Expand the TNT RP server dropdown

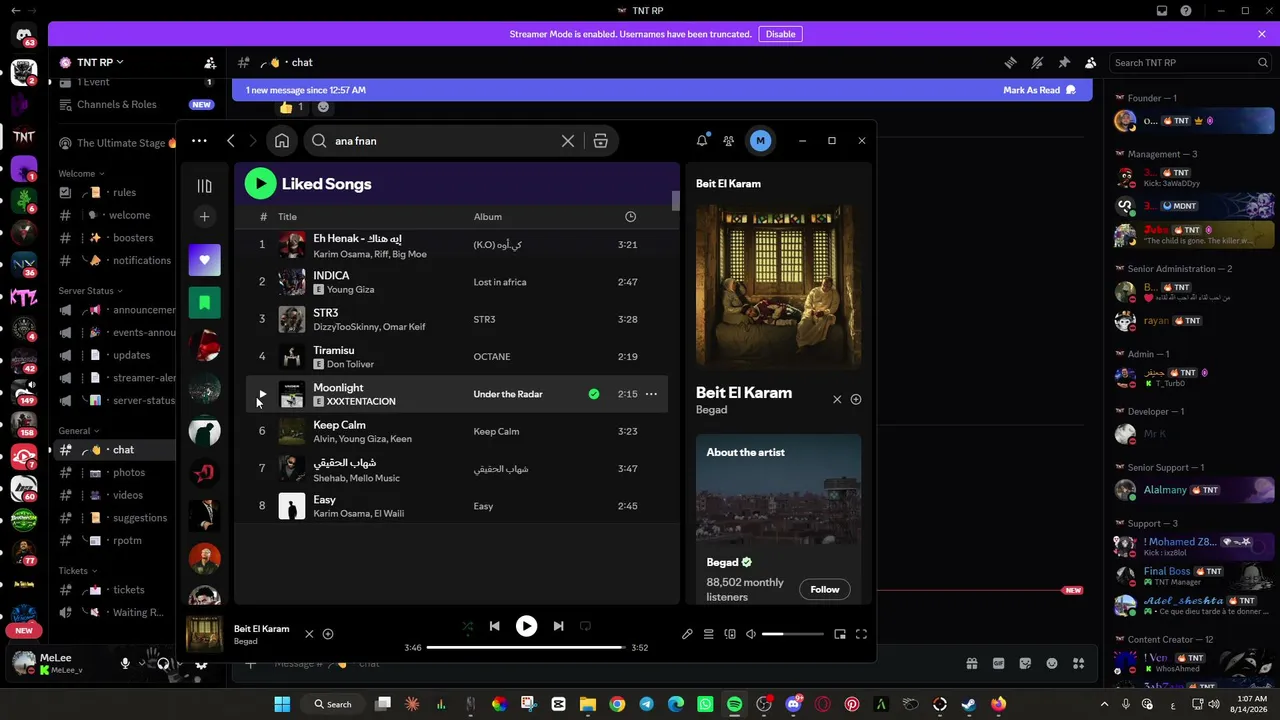pos(99,62)
